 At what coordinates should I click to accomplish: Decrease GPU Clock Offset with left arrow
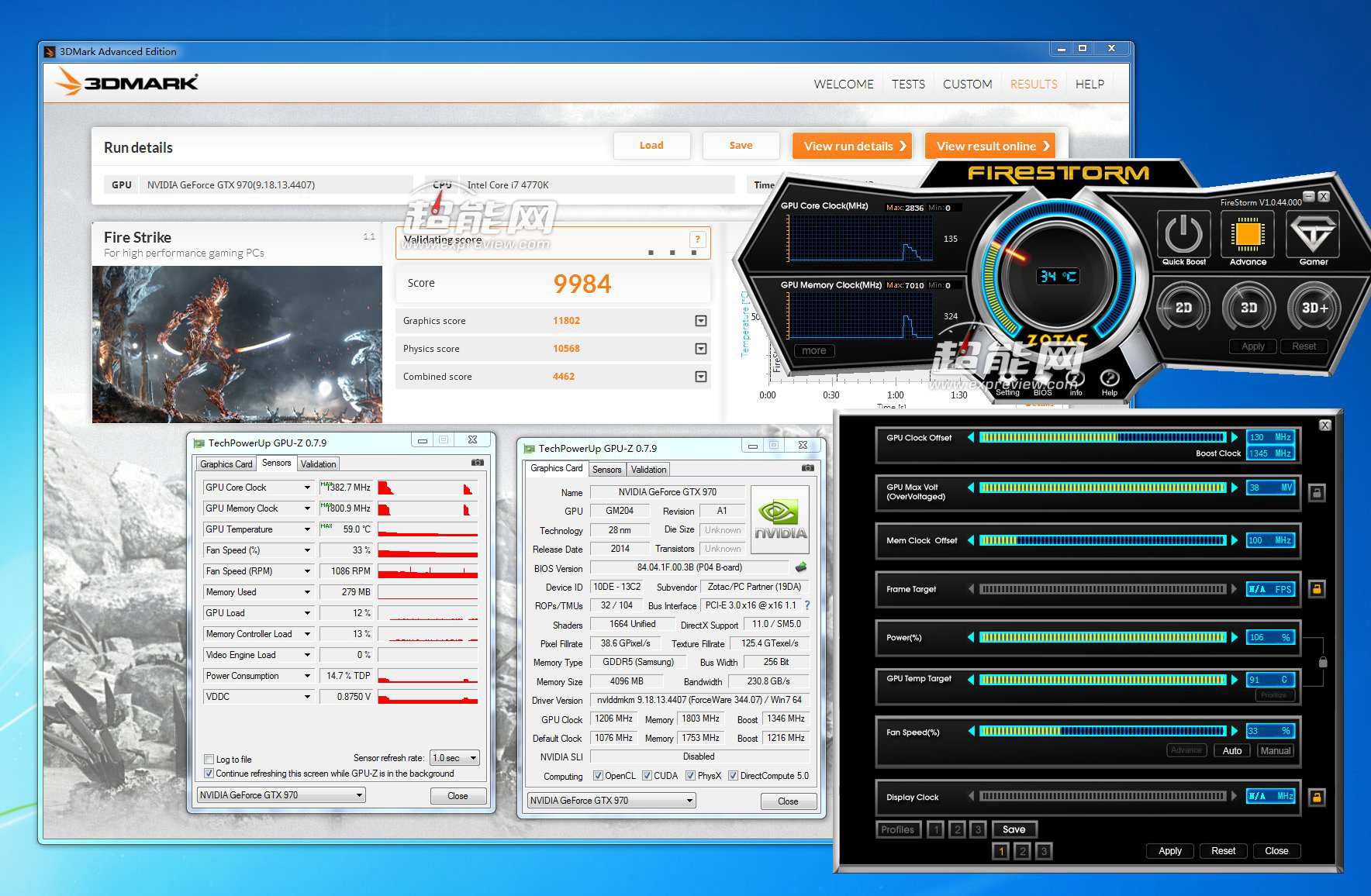[x=971, y=437]
